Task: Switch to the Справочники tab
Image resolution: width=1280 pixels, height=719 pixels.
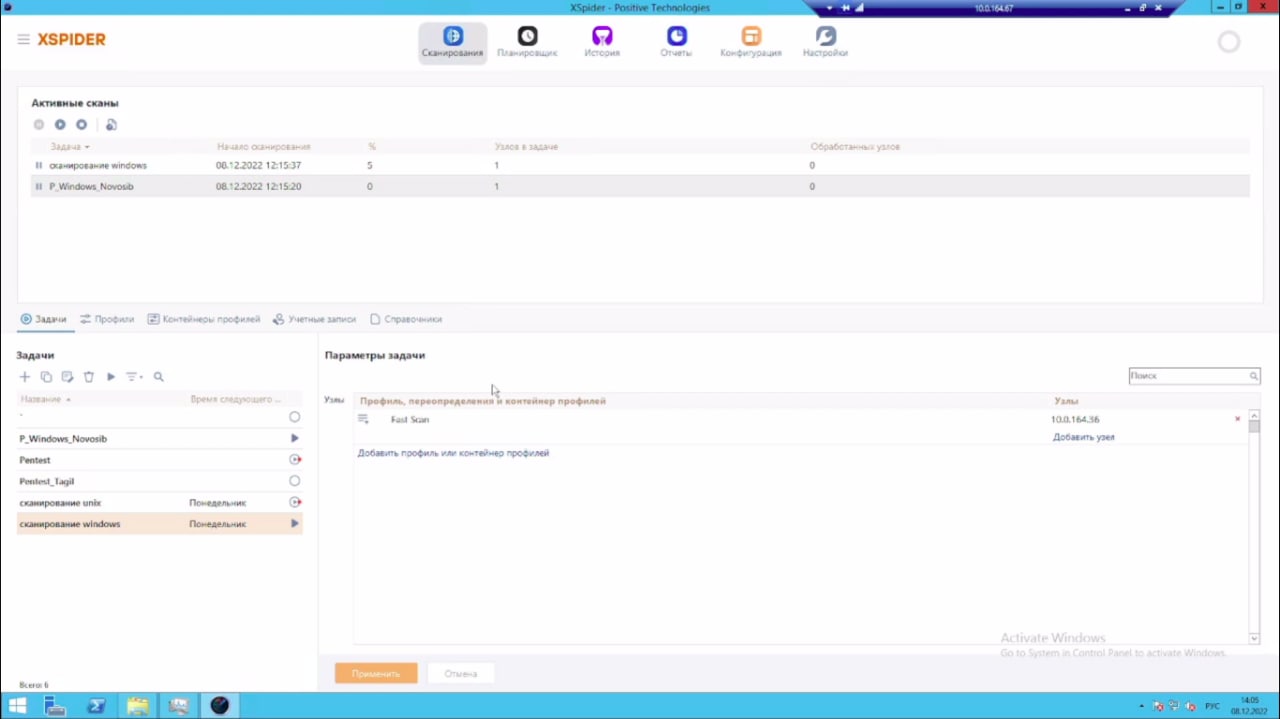Action: [x=406, y=319]
